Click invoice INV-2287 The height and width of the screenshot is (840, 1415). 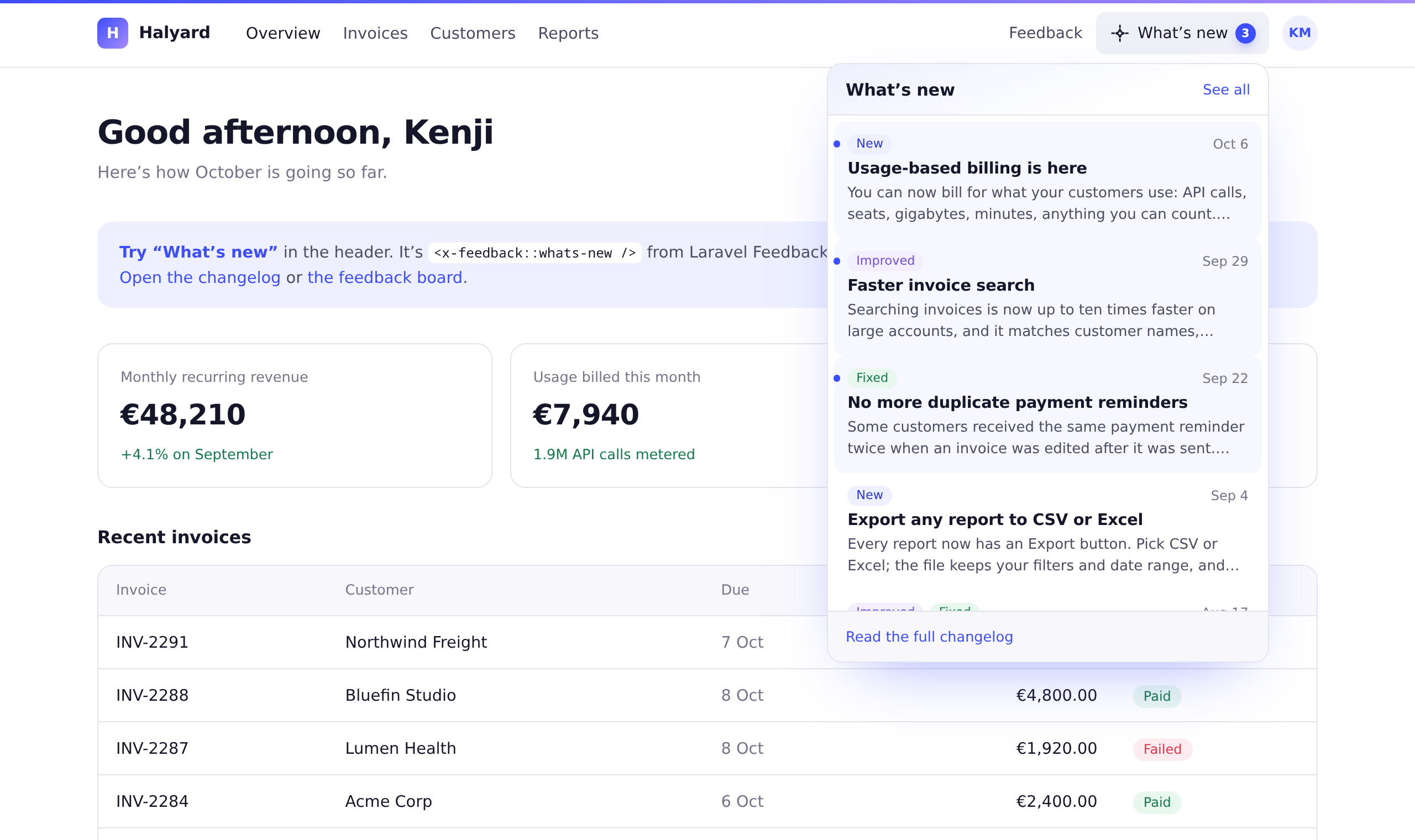pyautogui.click(x=152, y=749)
